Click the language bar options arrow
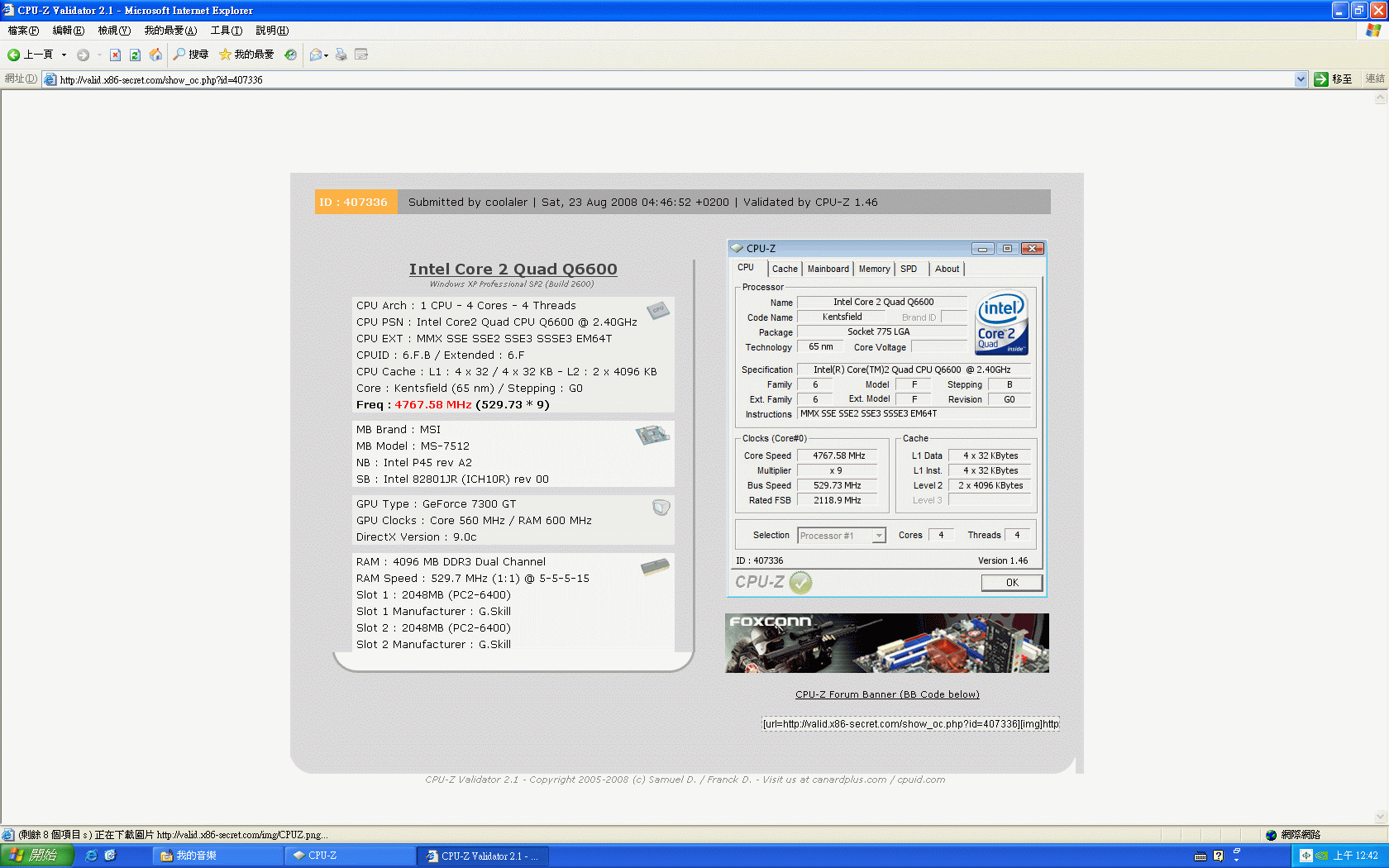1389x868 pixels. tap(1237, 859)
